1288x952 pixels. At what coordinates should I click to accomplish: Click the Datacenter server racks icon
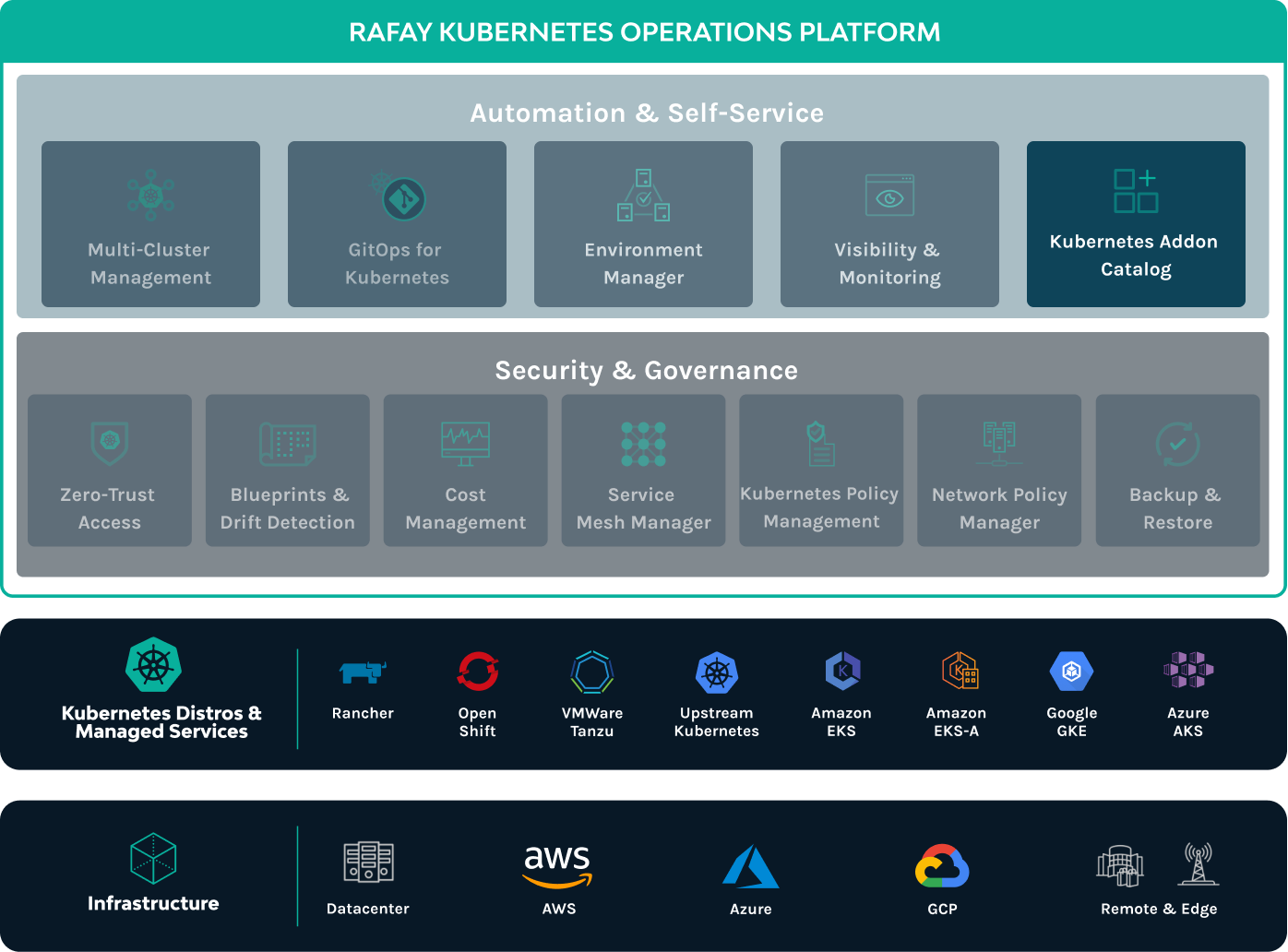click(368, 863)
